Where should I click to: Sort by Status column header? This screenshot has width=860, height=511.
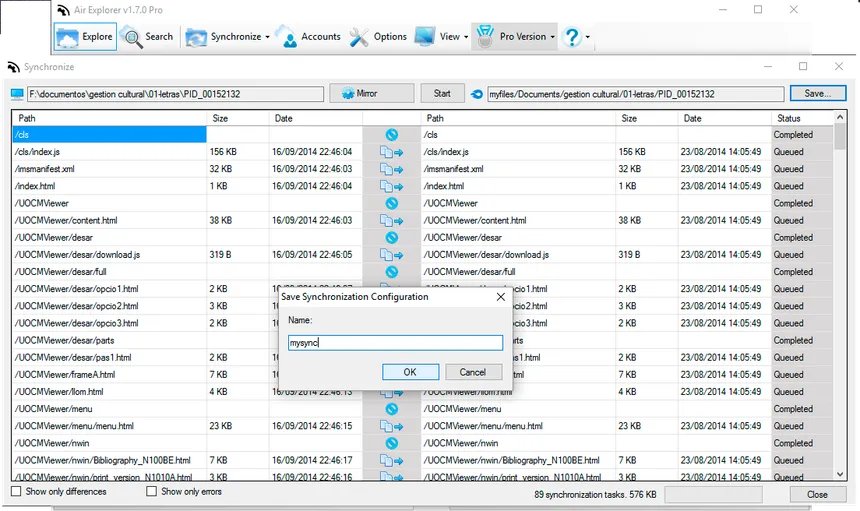coord(802,118)
